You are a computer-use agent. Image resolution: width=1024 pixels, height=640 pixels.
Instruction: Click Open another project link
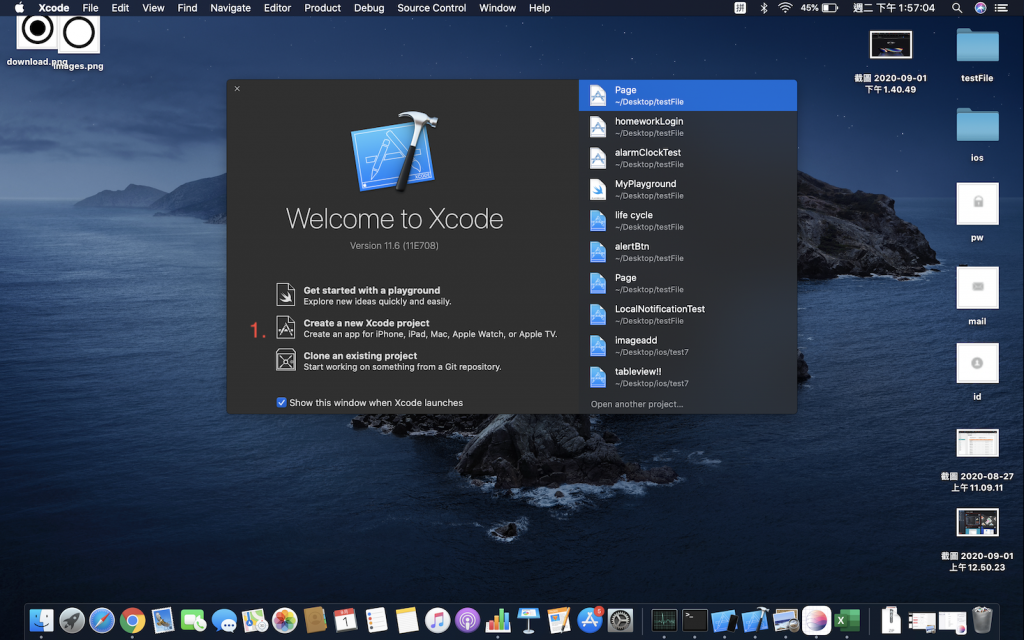pyautogui.click(x=637, y=404)
